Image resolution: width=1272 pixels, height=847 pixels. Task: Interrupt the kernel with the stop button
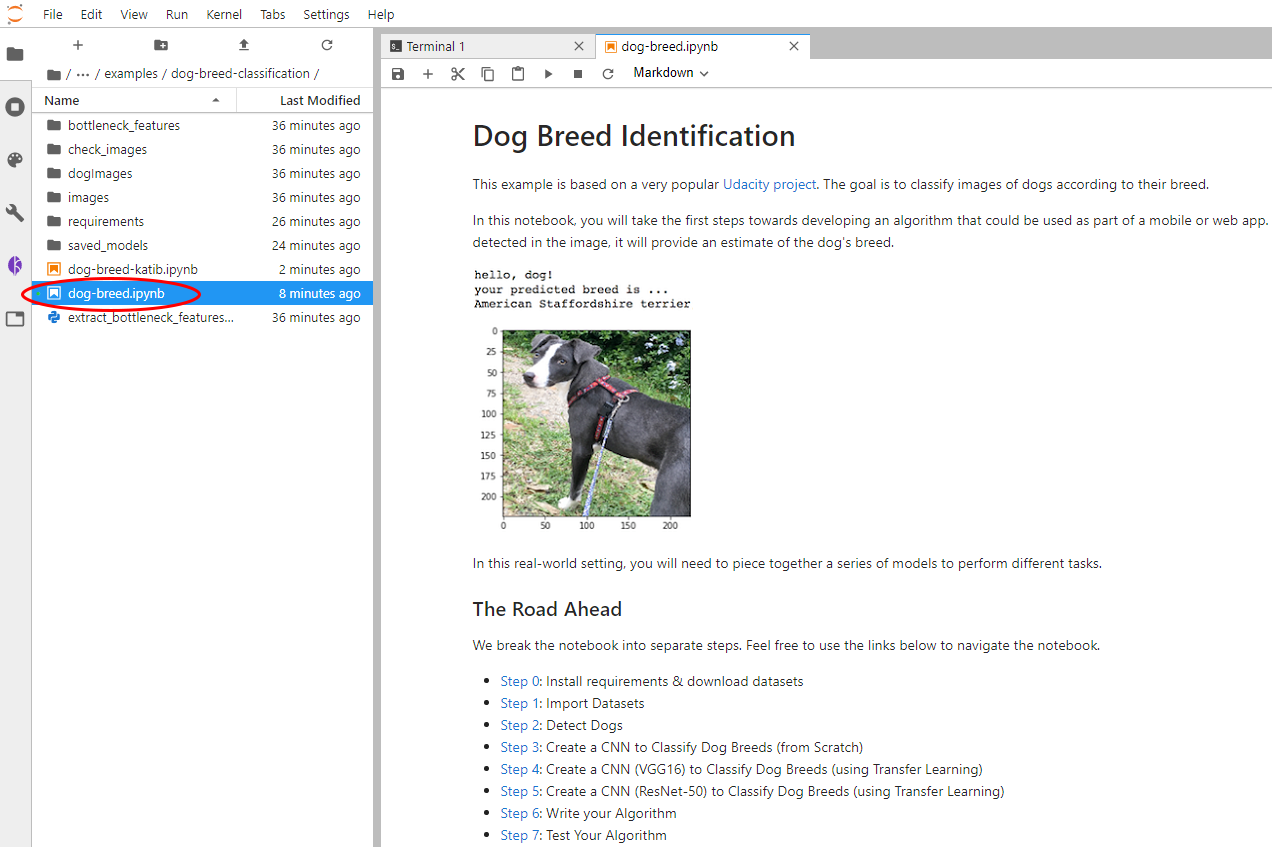(x=578, y=74)
